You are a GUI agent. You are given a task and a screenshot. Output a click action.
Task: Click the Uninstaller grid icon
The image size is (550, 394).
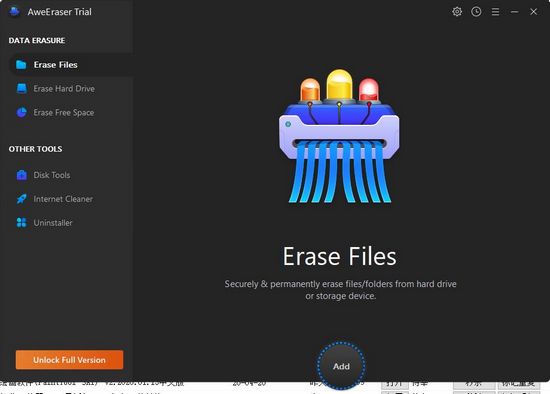point(22,222)
